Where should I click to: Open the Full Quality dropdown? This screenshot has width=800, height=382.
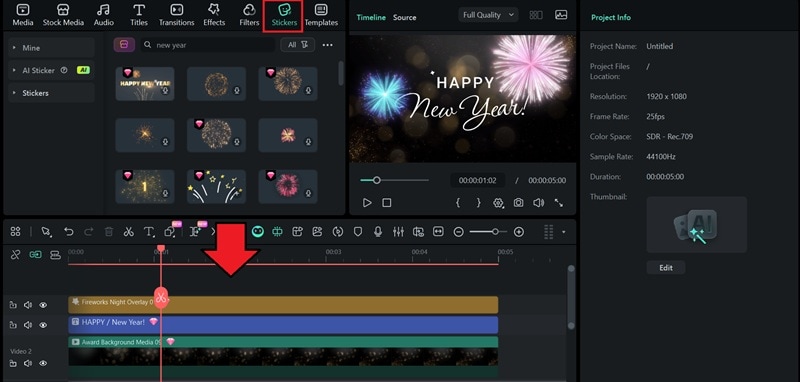click(x=488, y=15)
